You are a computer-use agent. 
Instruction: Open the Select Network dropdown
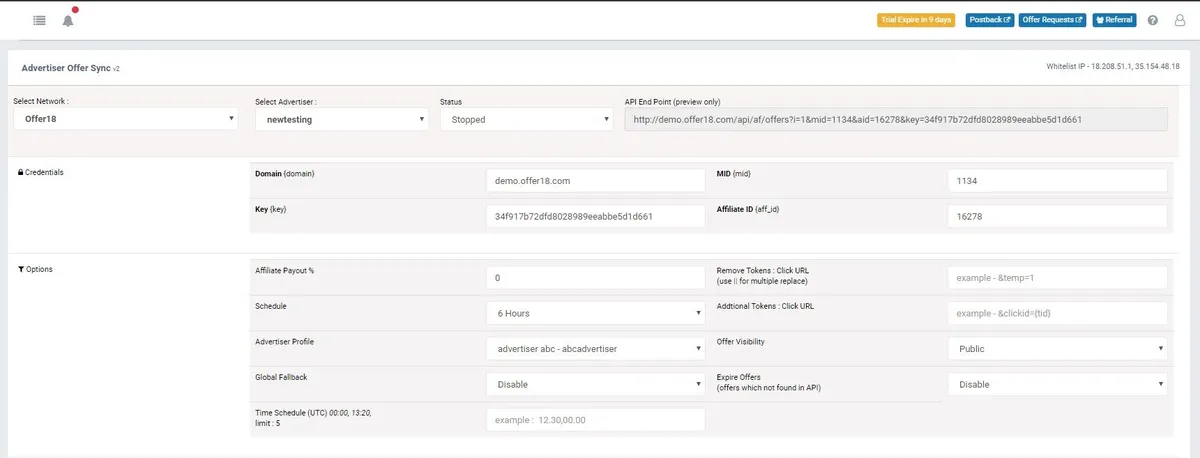click(126, 119)
